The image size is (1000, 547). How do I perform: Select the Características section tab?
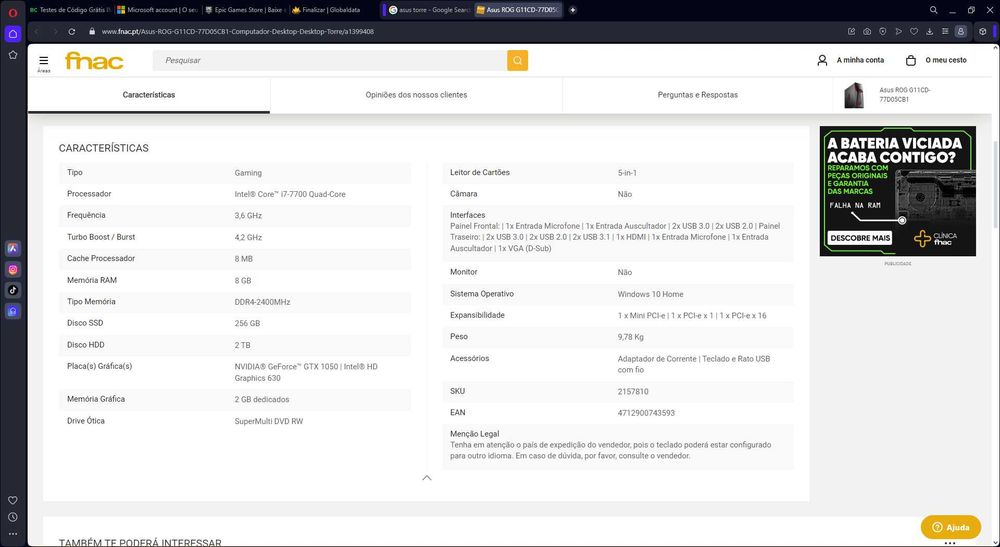pos(149,95)
